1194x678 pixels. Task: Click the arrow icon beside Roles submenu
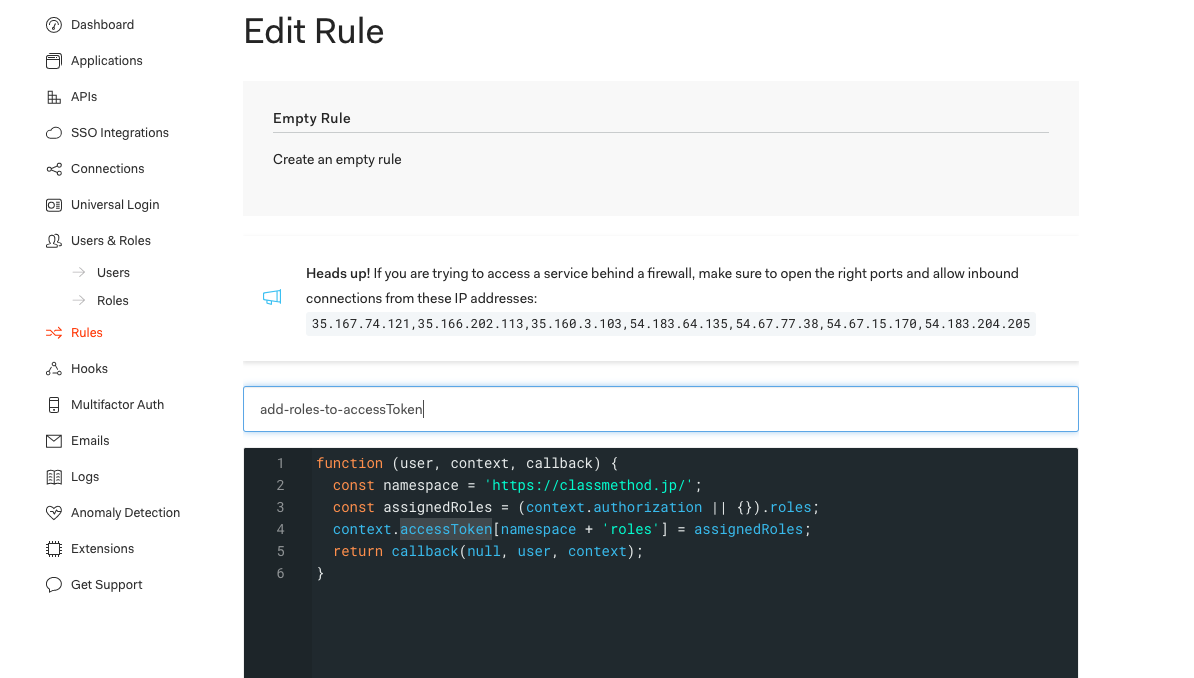point(78,300)
